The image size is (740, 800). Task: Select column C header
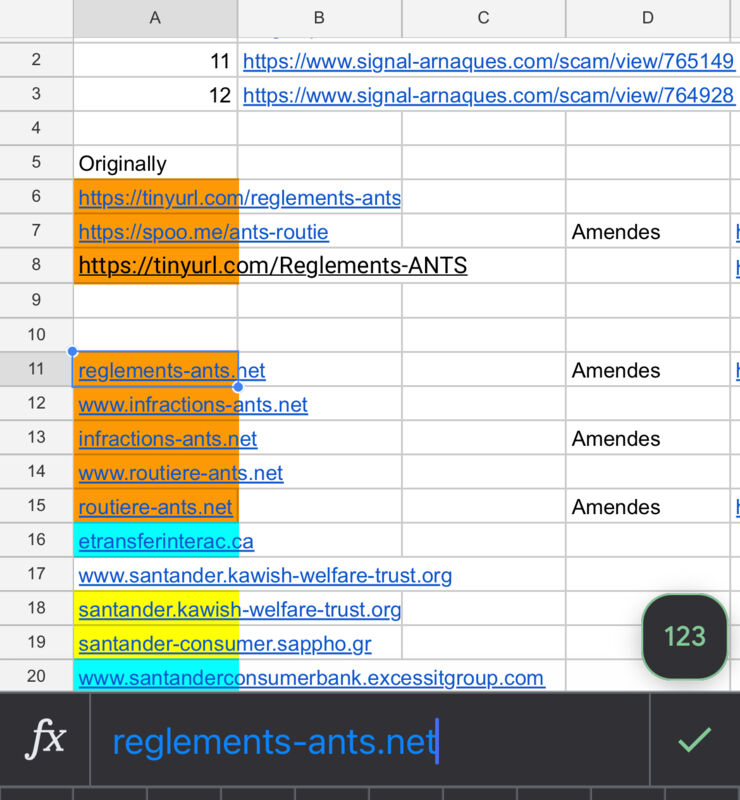(x=483, y=18)
